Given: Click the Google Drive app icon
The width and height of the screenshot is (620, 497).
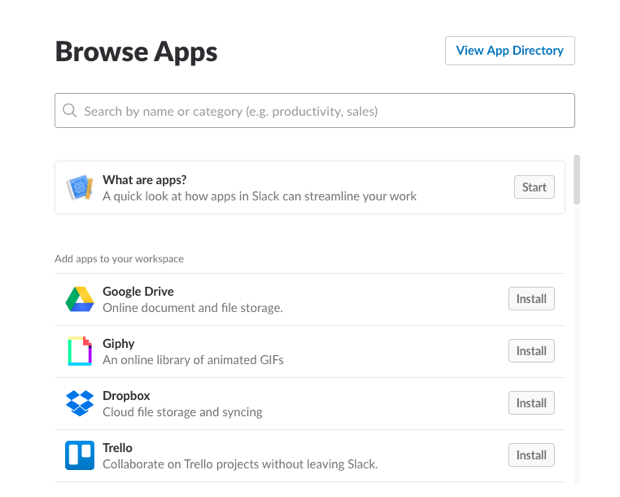Looking at the screenshot, I should tap(79, 299).
